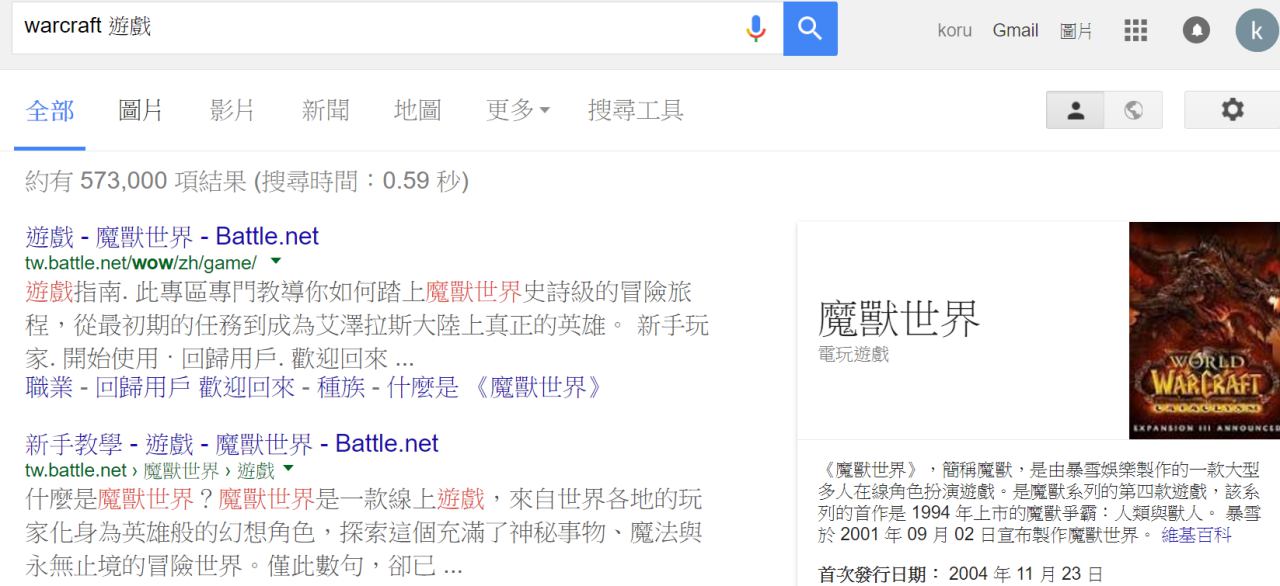The width and height of the screenshot is (1280, 586).
Task: Open the 遊戲 - 魔獸世界 - Battle.net result
Action: point(172,237)
